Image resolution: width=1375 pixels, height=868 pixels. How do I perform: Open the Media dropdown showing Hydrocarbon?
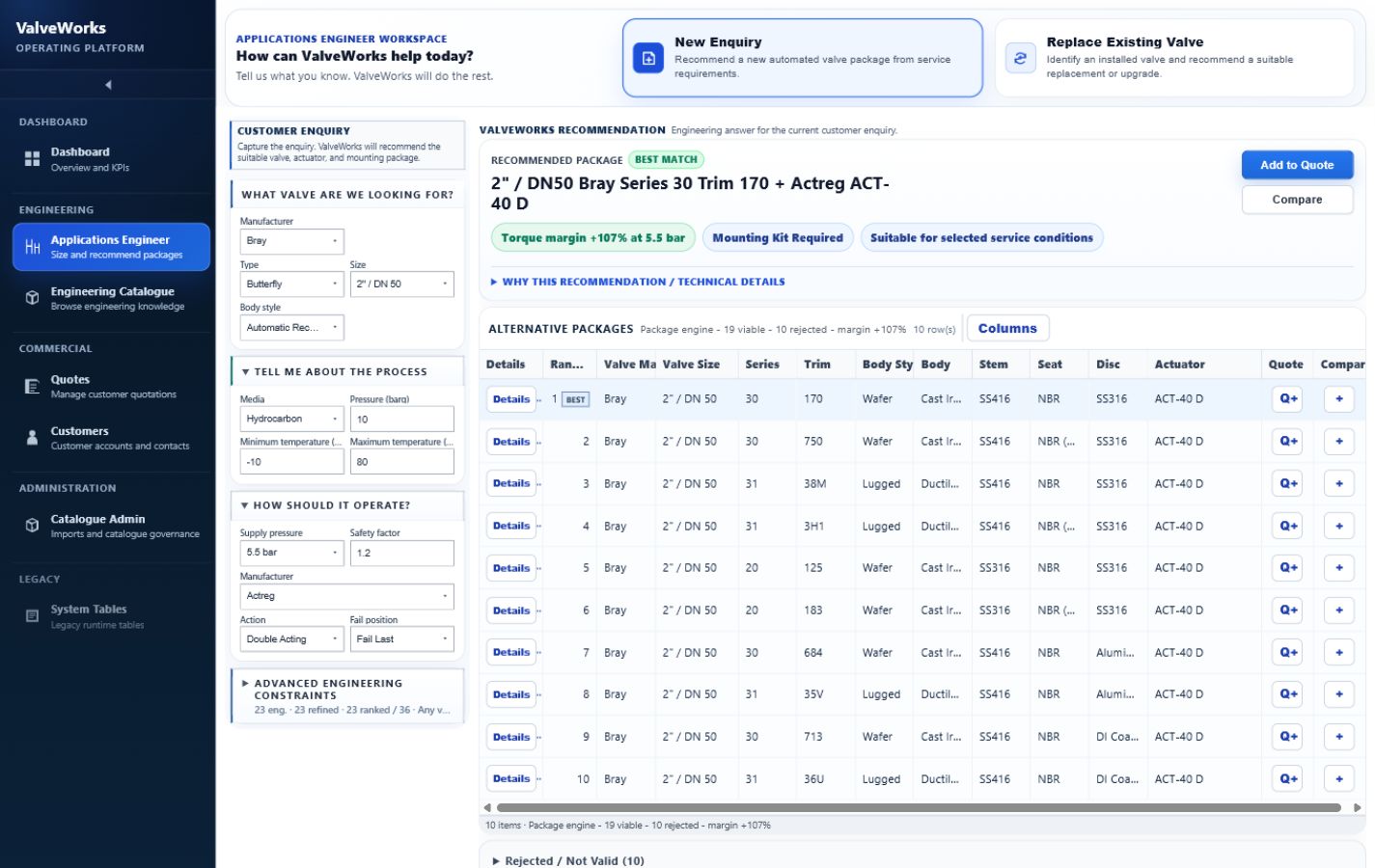pyautogui.click(x=291, y=419)
